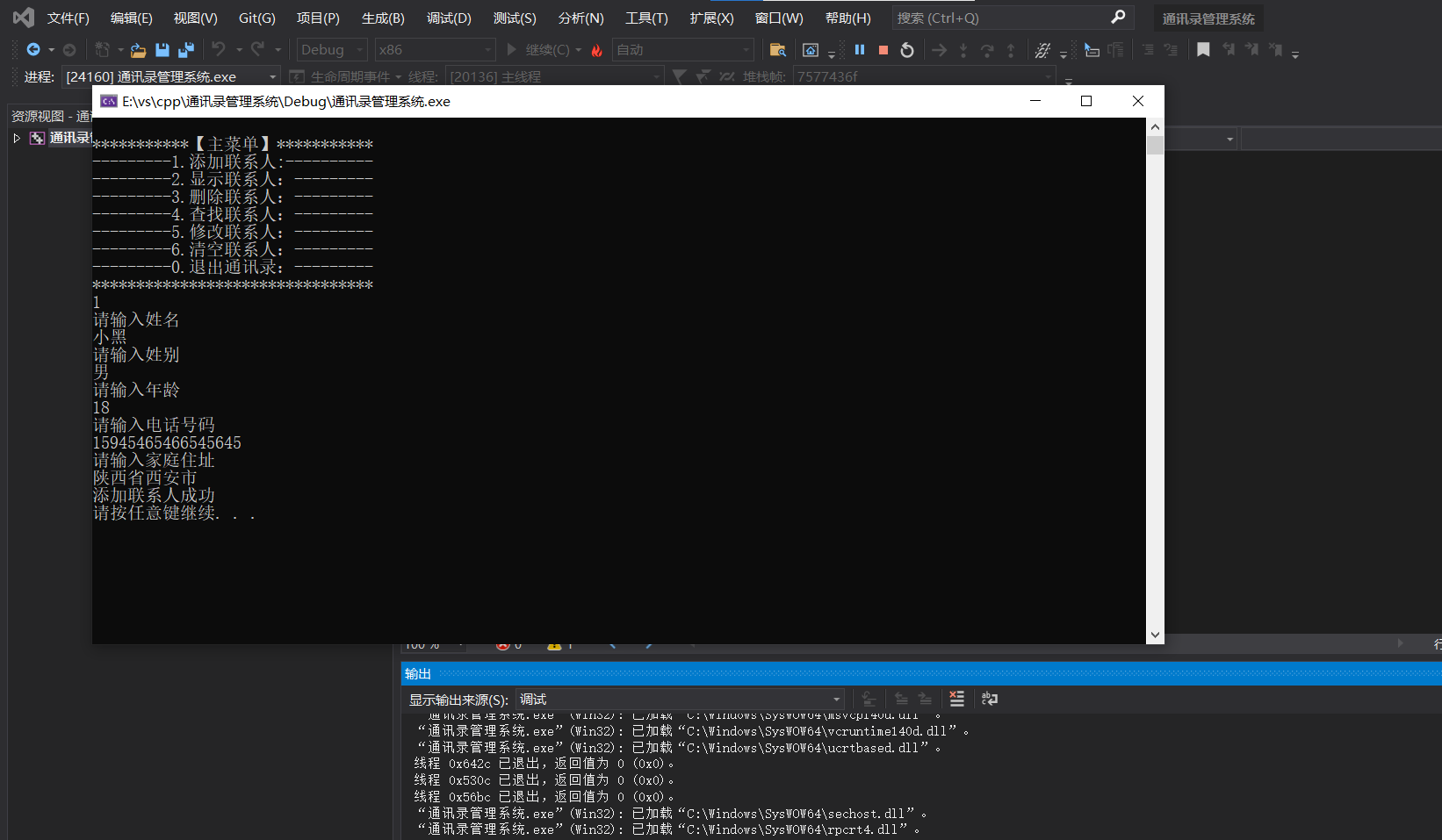Viewport: 1442px width, 840px height.
Task: Toggle word wrap in Output panel
Action: point(990,699)
